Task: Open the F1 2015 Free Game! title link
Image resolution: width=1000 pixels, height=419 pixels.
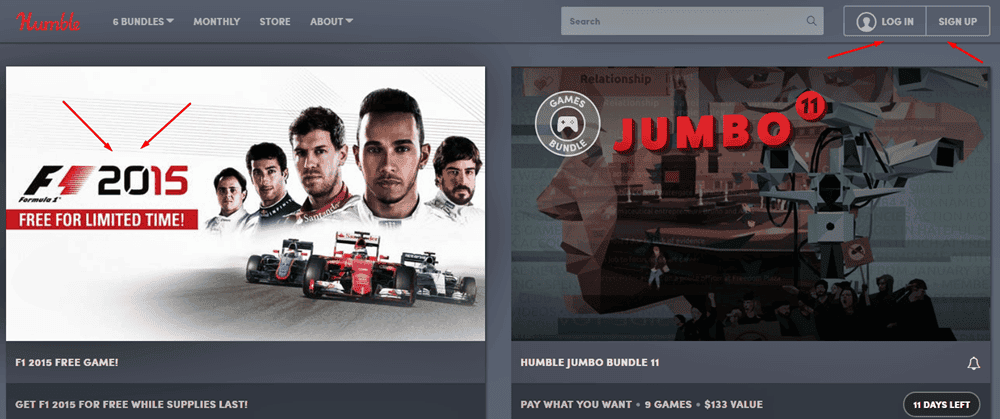Action: tap(75, 362)
